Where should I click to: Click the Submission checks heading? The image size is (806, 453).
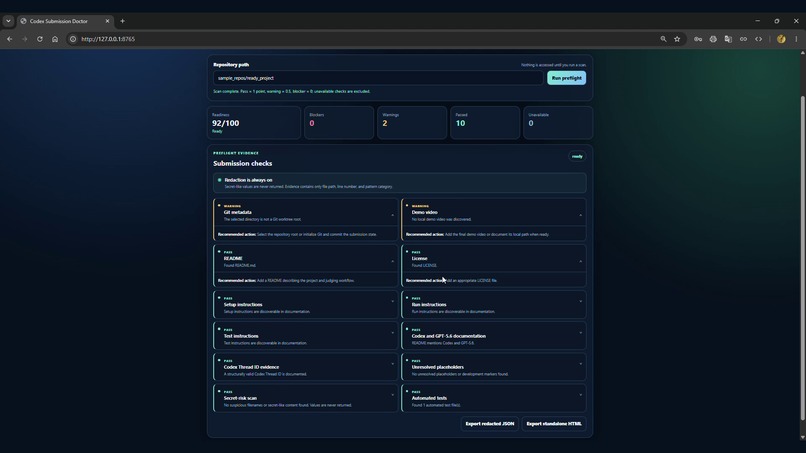coord(243,164)
